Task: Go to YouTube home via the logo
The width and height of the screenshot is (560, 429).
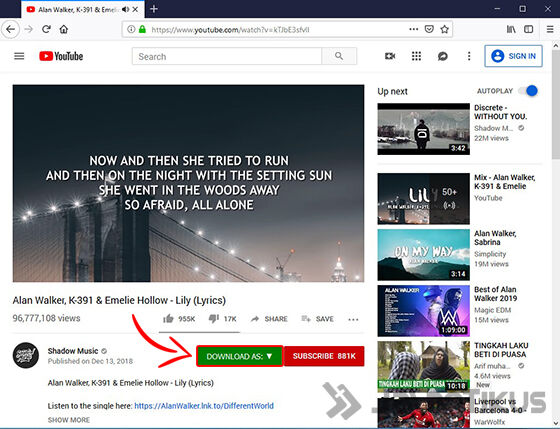Action: click(x=61, y=56)
